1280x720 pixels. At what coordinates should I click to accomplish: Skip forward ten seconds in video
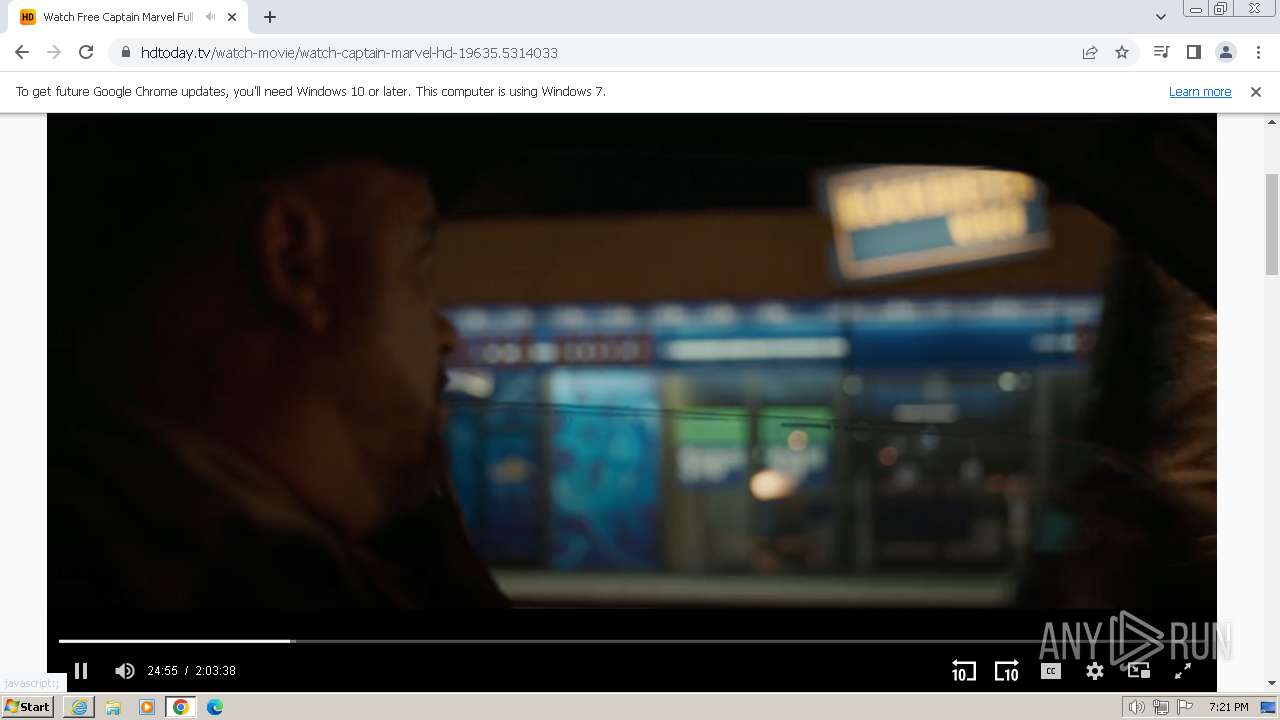coord(1006,671)
